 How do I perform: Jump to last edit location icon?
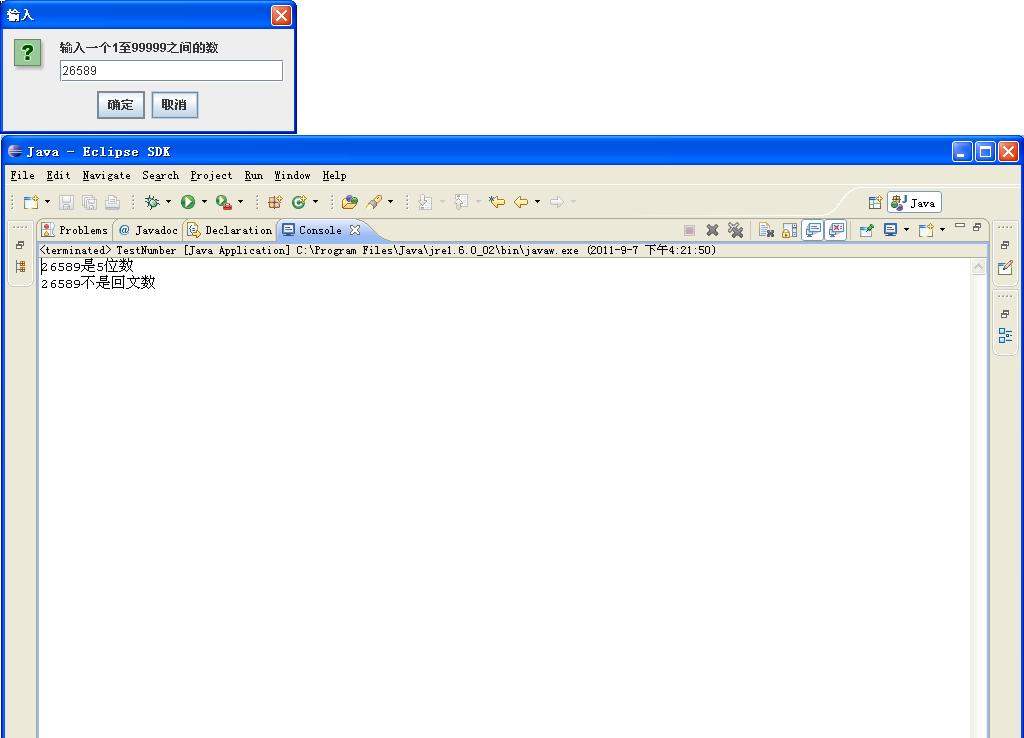click(497, 202)
